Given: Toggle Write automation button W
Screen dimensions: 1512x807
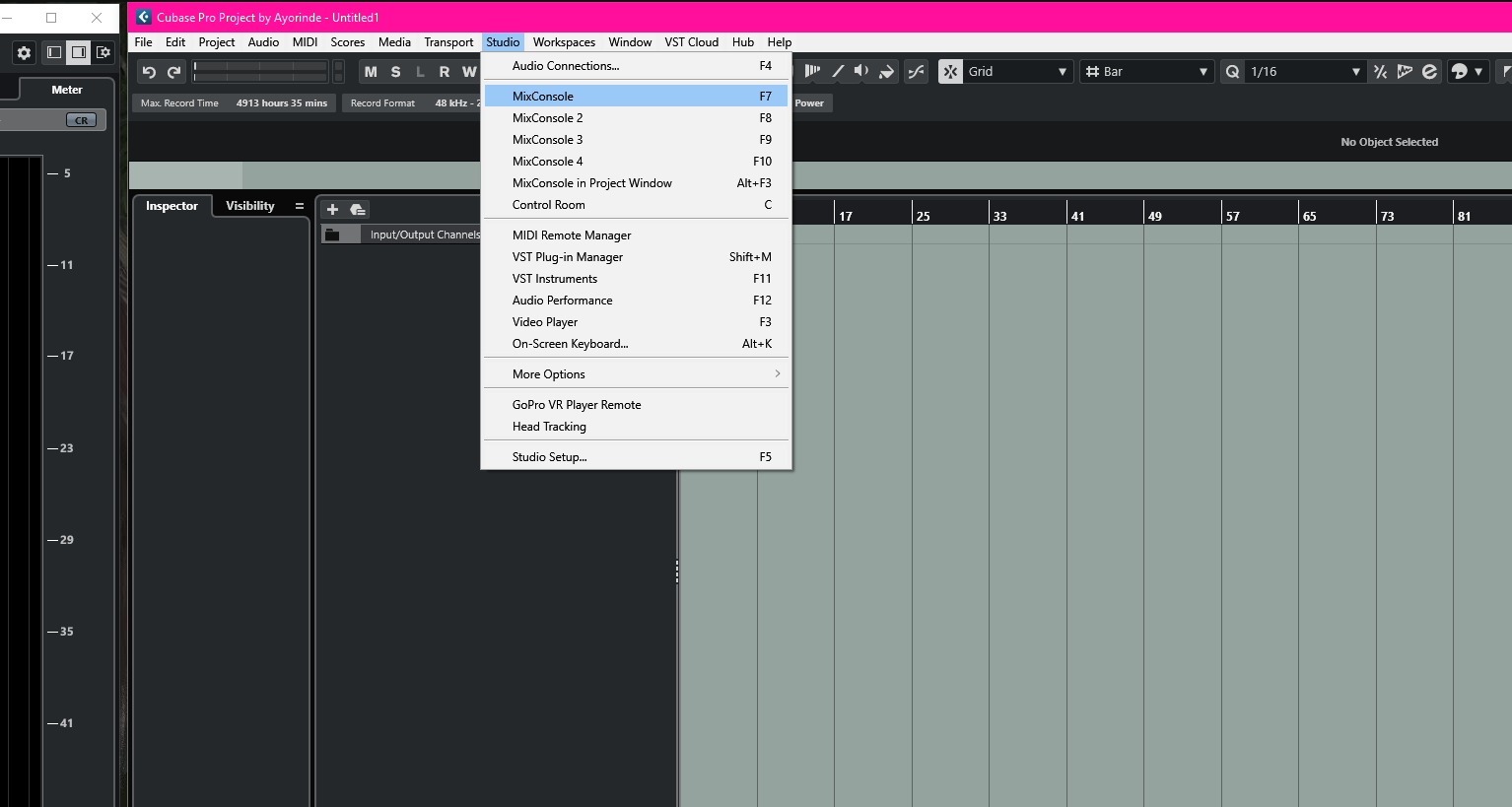Looking at the screenshot, I should [469, 72].
